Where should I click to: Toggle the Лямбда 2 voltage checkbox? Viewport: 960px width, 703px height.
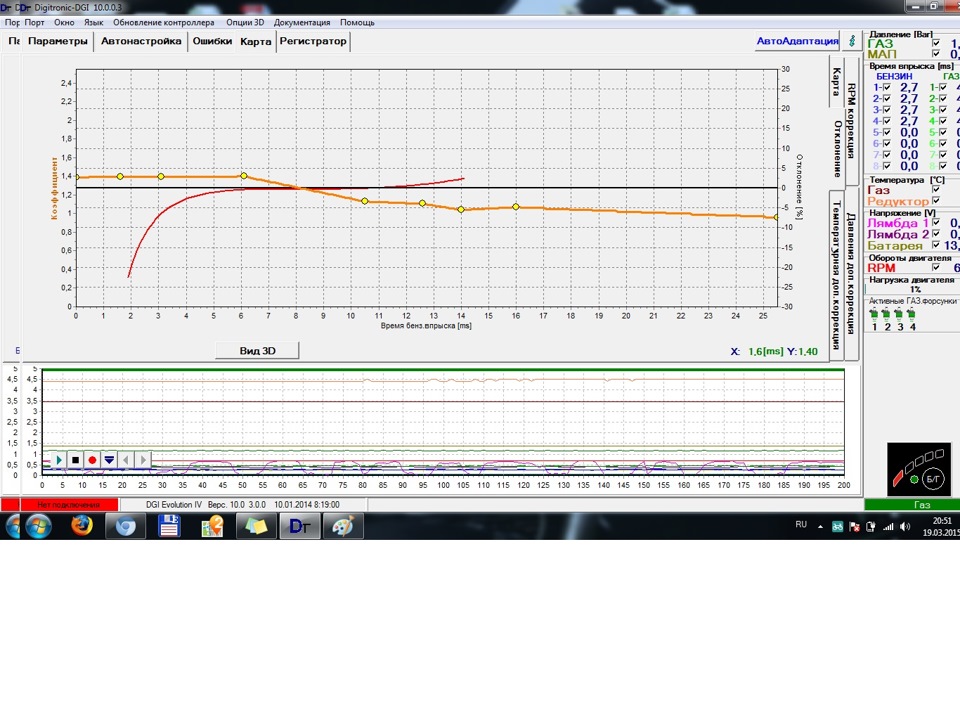pyautogui.click(x=936, y=234)
